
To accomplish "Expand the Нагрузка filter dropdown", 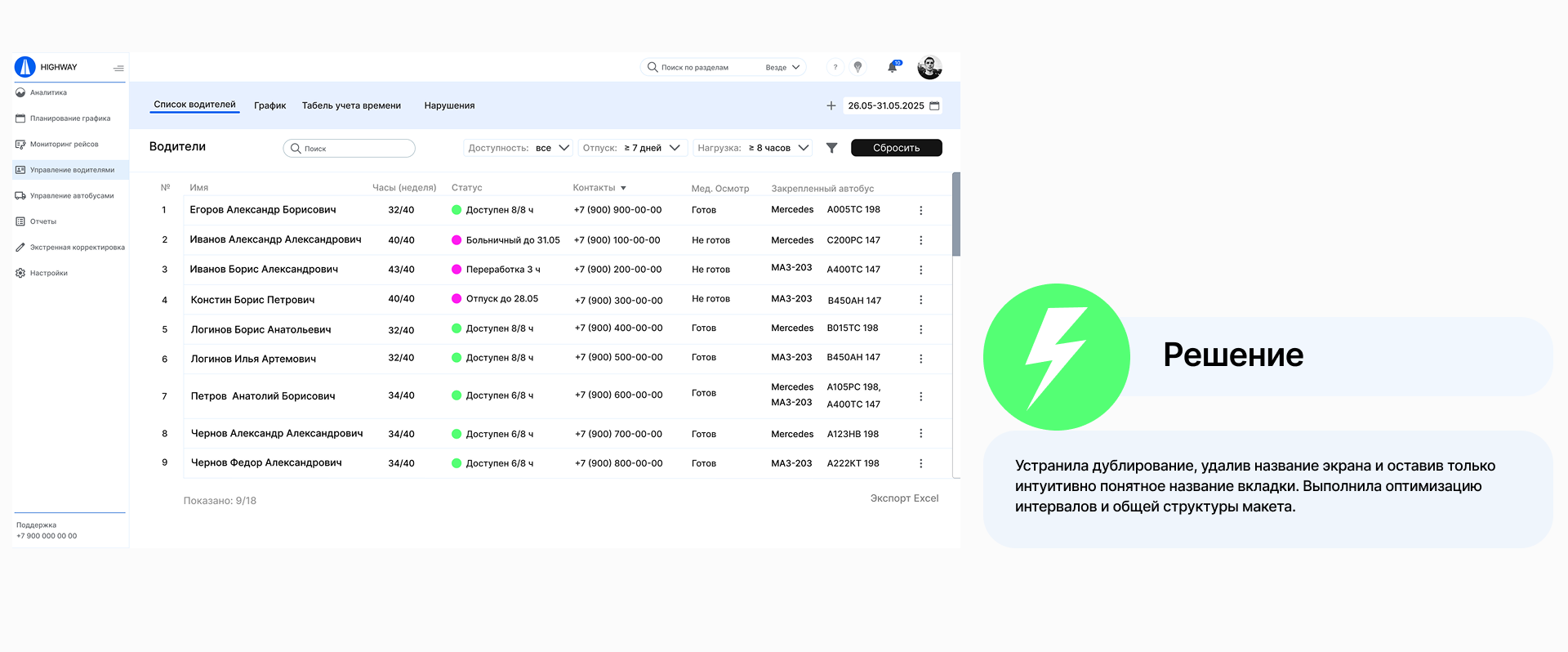I will pos(804,148).
